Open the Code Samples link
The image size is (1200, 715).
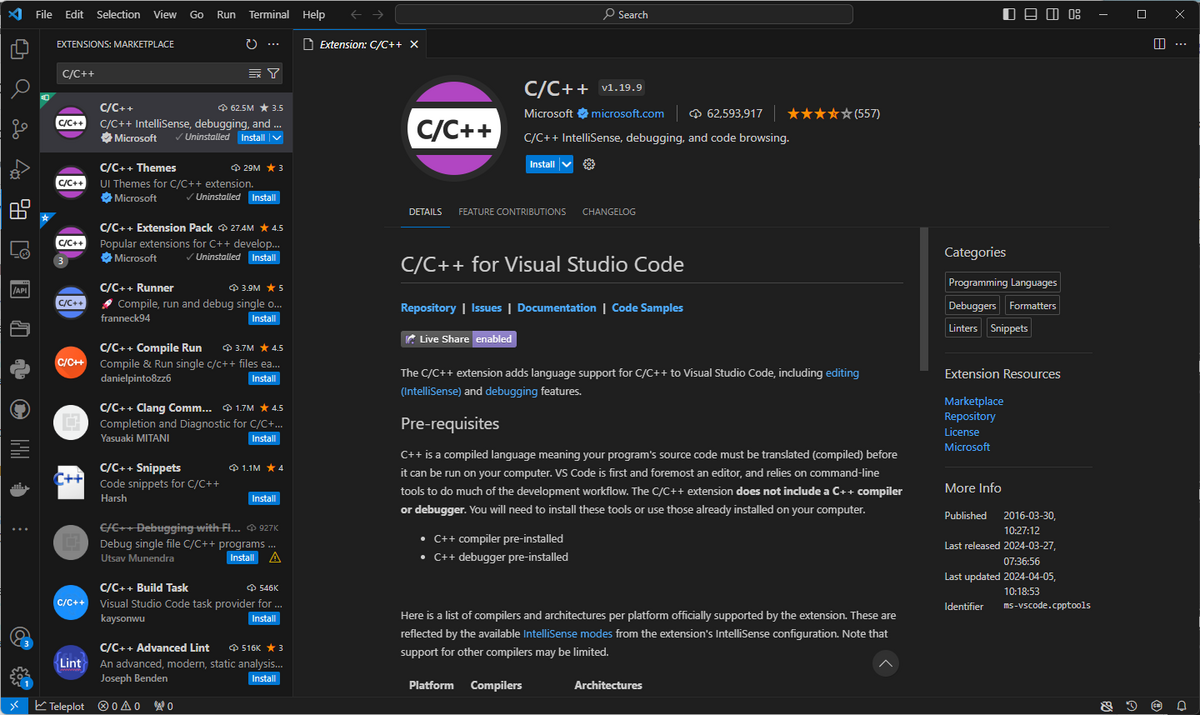pyautogui.click(x=647, y=308)
